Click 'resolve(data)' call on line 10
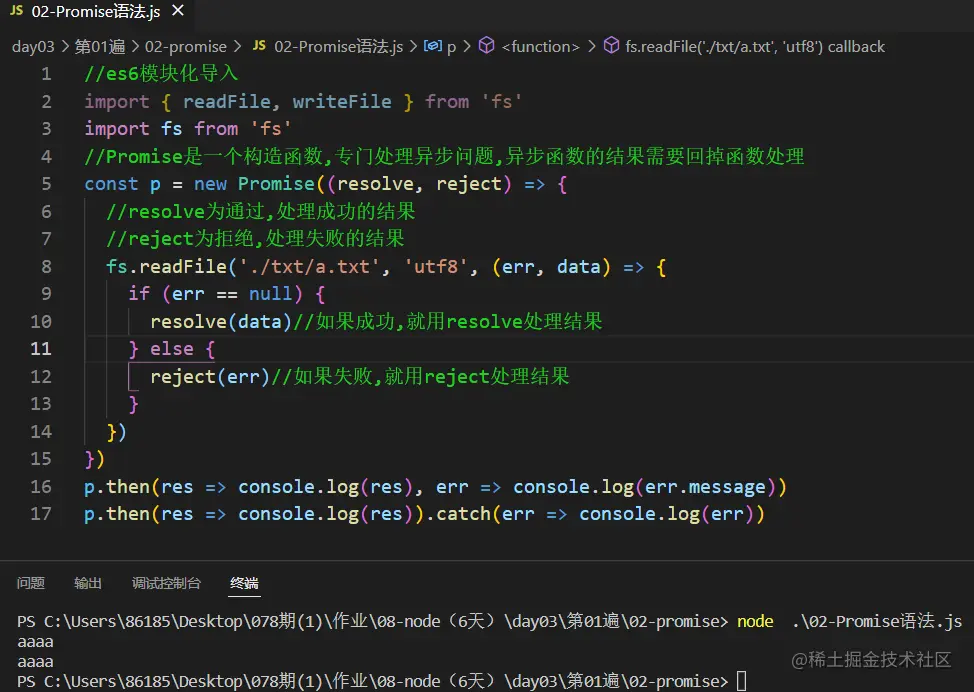Image resolution: width=974 pixels, height=692 pixels. (221, 322)
